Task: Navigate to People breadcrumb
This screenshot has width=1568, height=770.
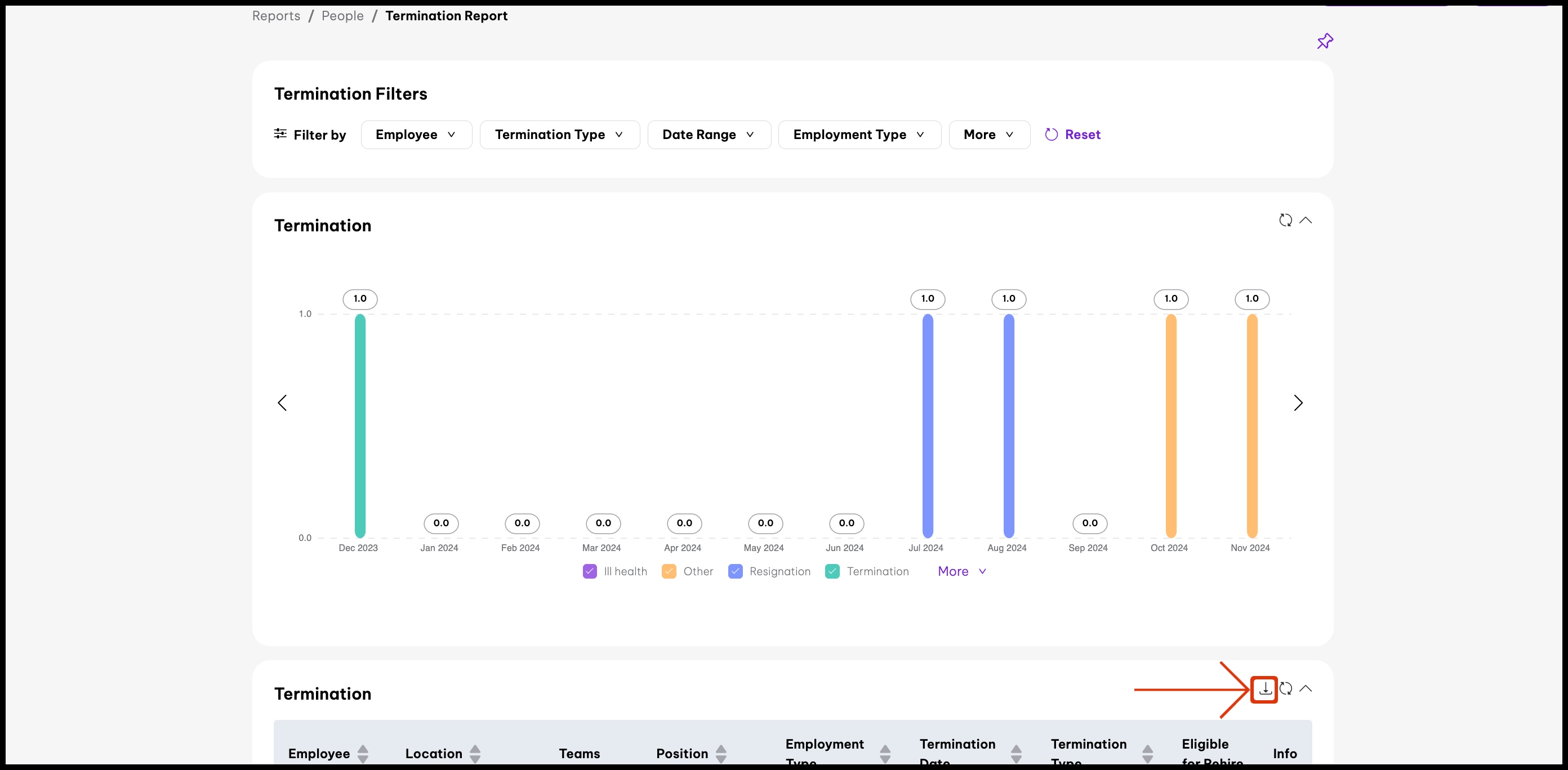Action: 342,16
